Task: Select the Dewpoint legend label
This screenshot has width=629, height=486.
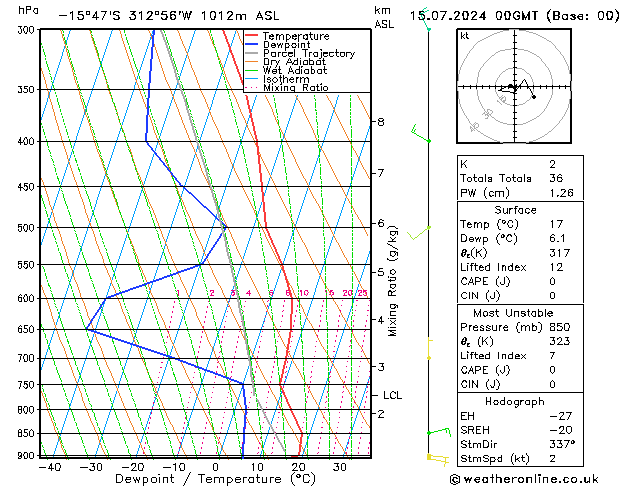Action: (x=286, y=45)
